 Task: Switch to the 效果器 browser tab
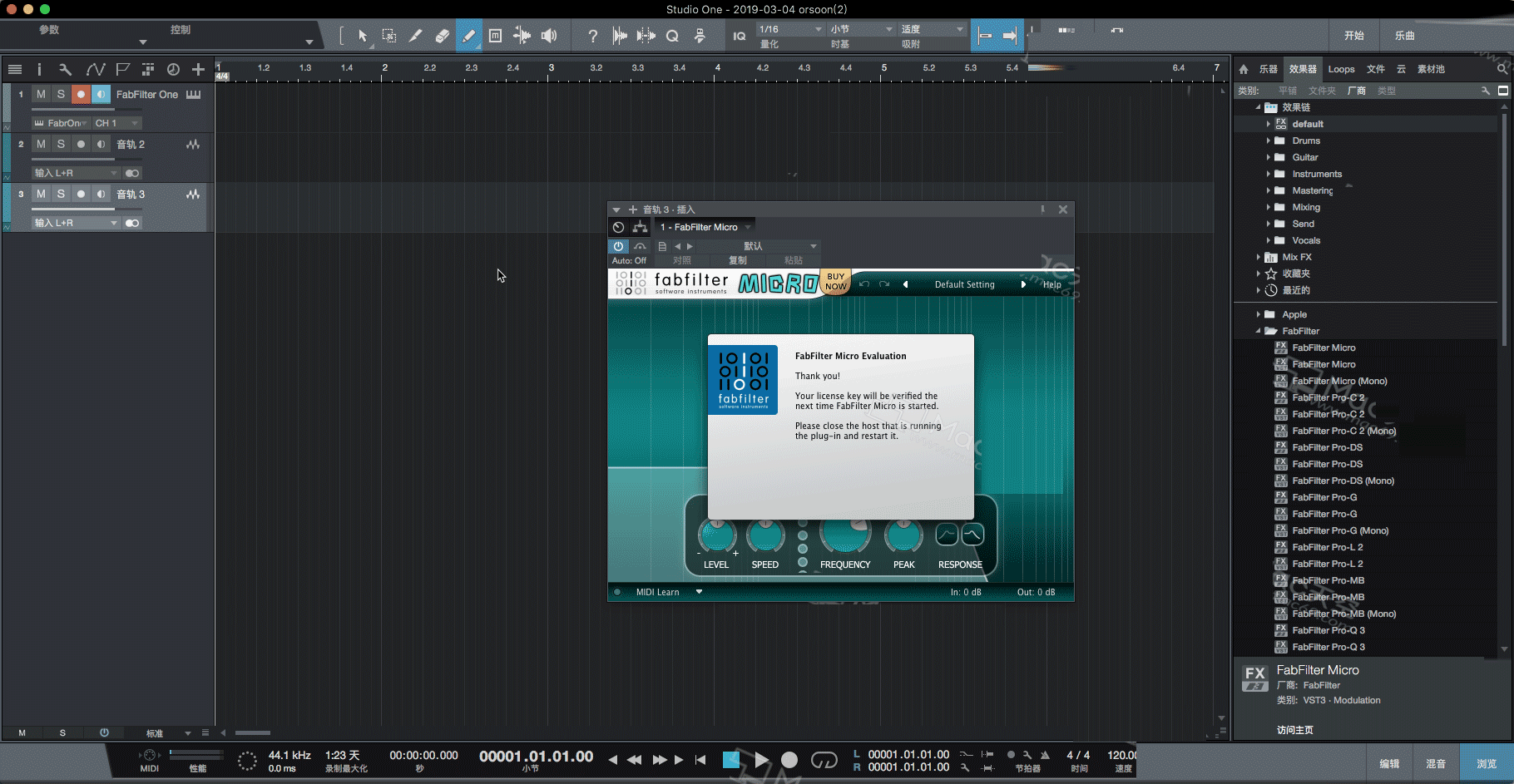[1303, 69]
